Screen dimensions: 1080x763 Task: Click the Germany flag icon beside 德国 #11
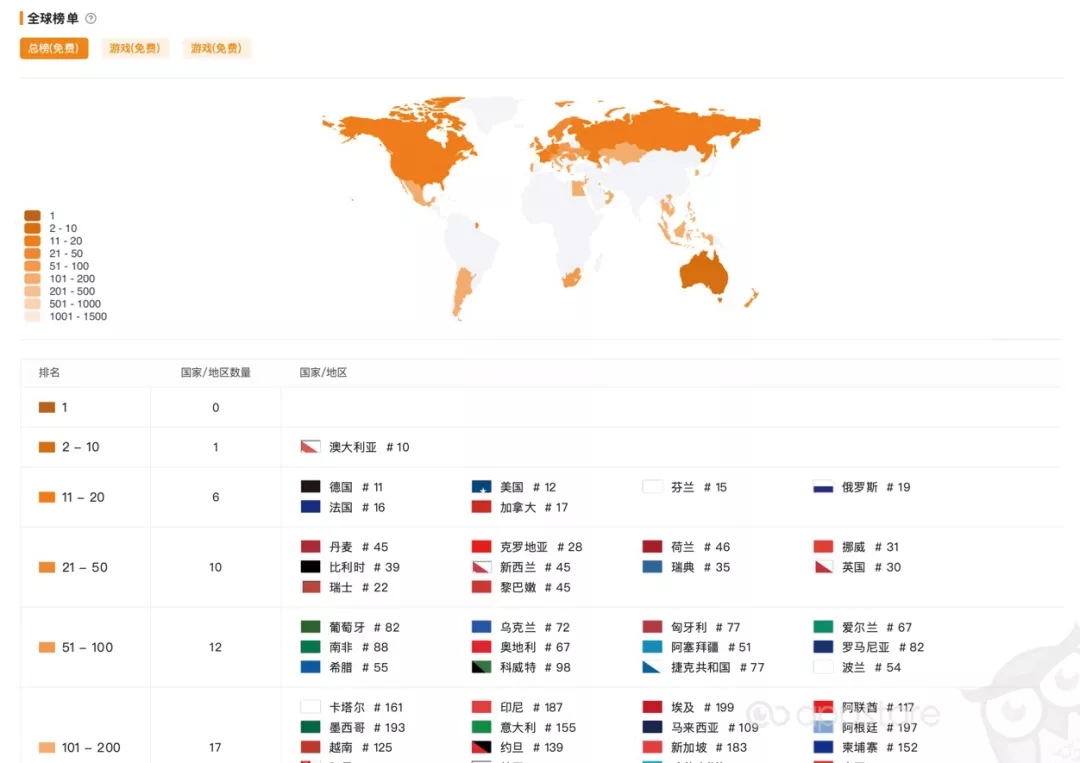pyautogui.click(x=311, y=487)
